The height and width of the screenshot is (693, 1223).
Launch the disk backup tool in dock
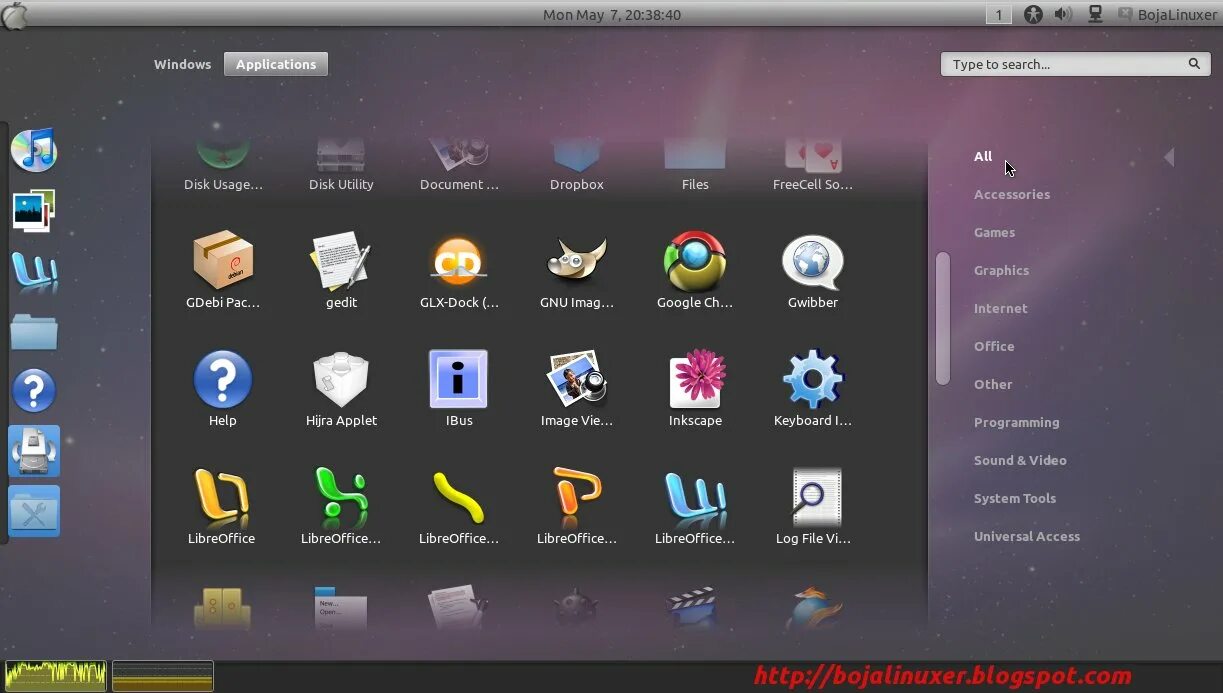click(x=34, y=451)
